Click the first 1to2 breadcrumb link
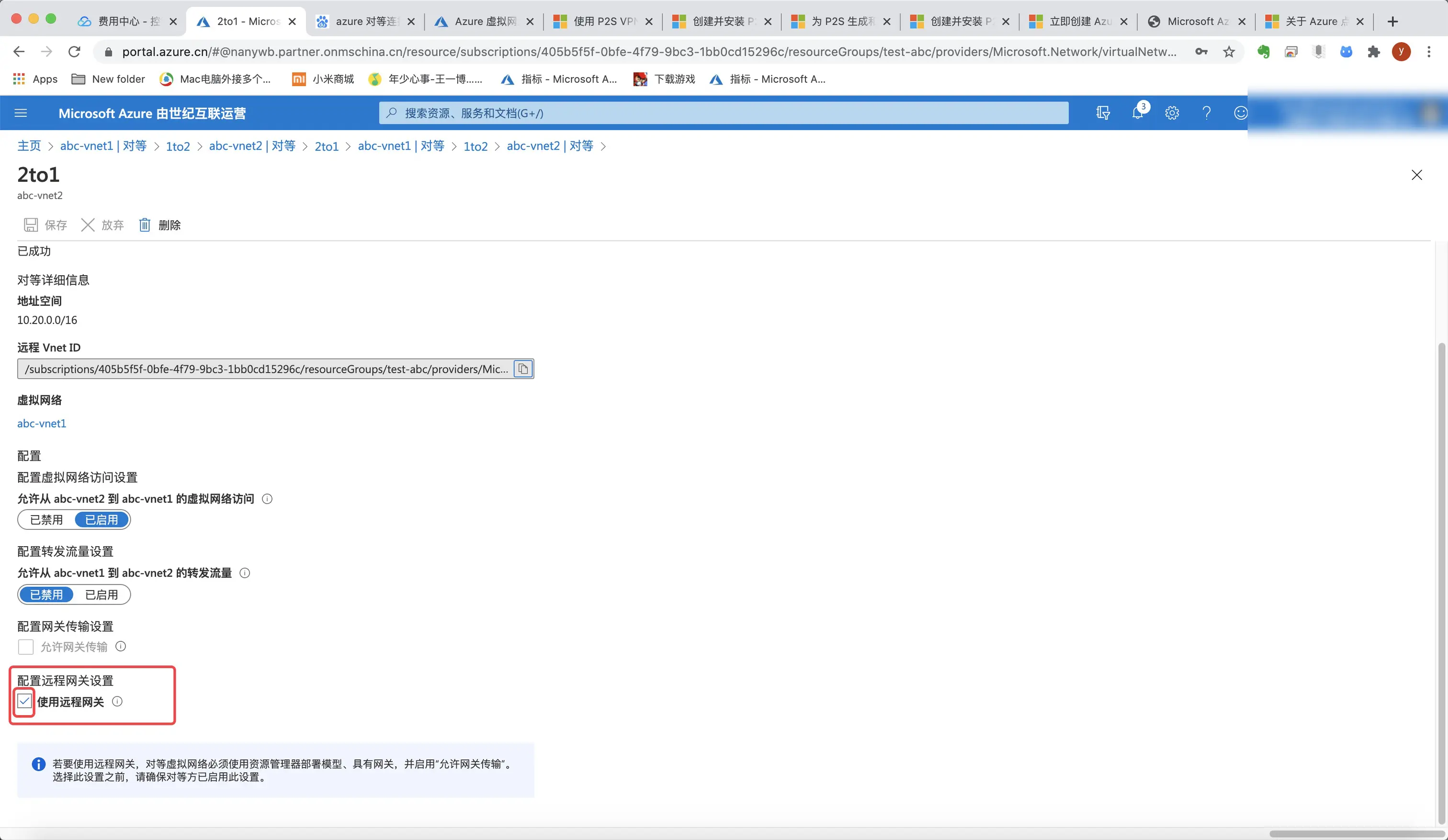This screenshot has width=1448, height=840. [178, 146]
